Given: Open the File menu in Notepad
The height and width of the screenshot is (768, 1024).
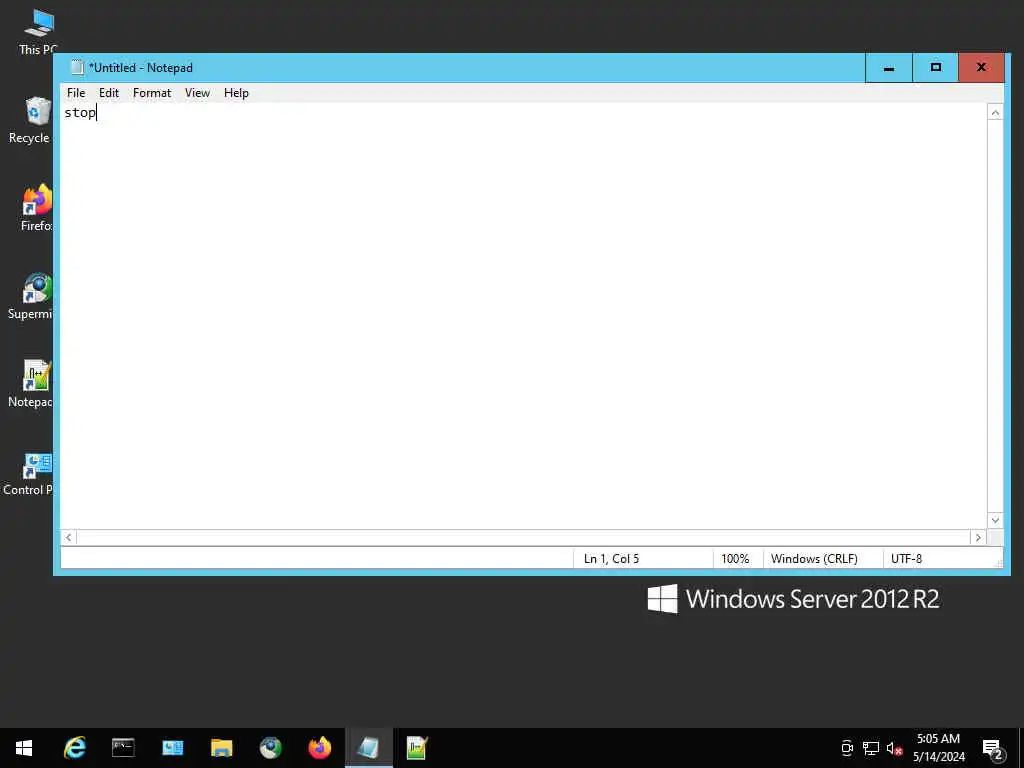Looking at the screenshot, I should pyautogui.click(x=76, y=93).
